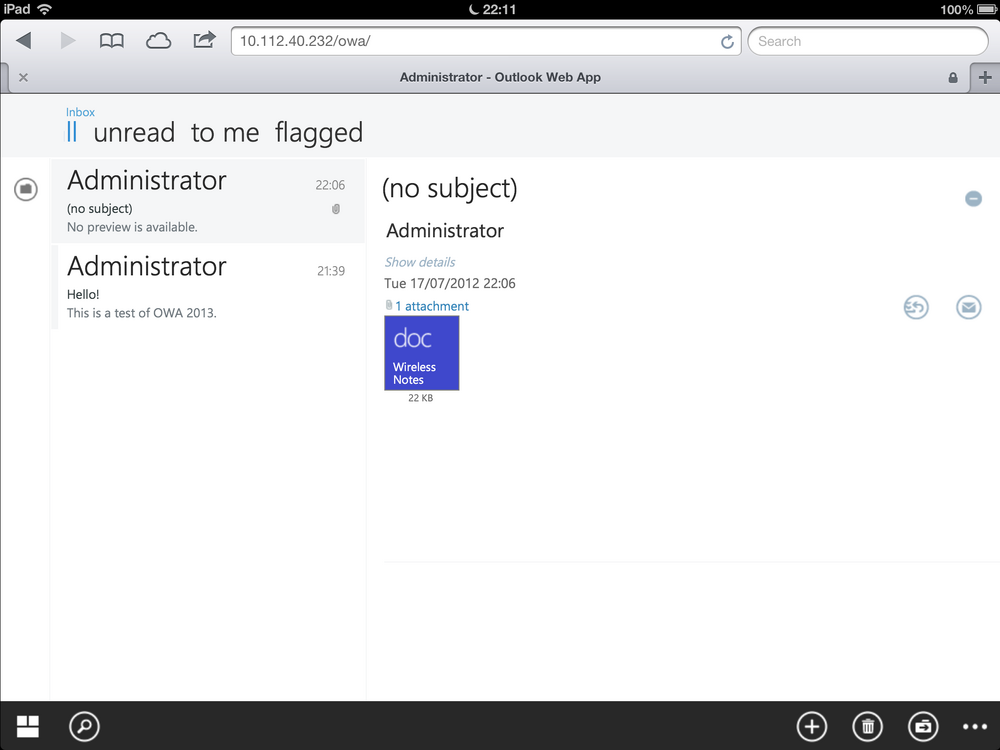
Task: Open the 1 attachment link
Action: 432,306
